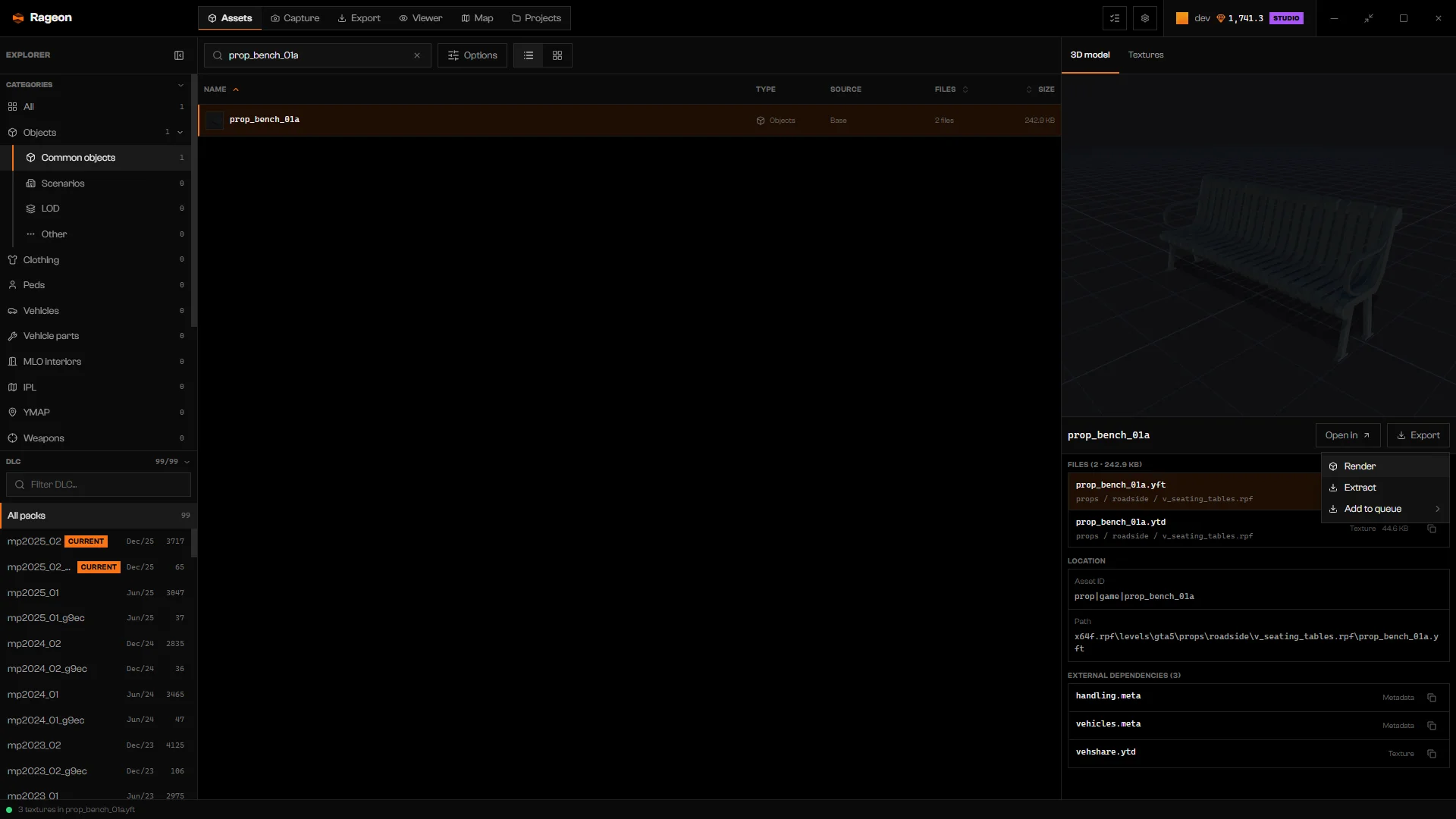1456x819 pixels.
Task: Select the prop_bench_01a.yft file entry
Action: click(1194, 491)
